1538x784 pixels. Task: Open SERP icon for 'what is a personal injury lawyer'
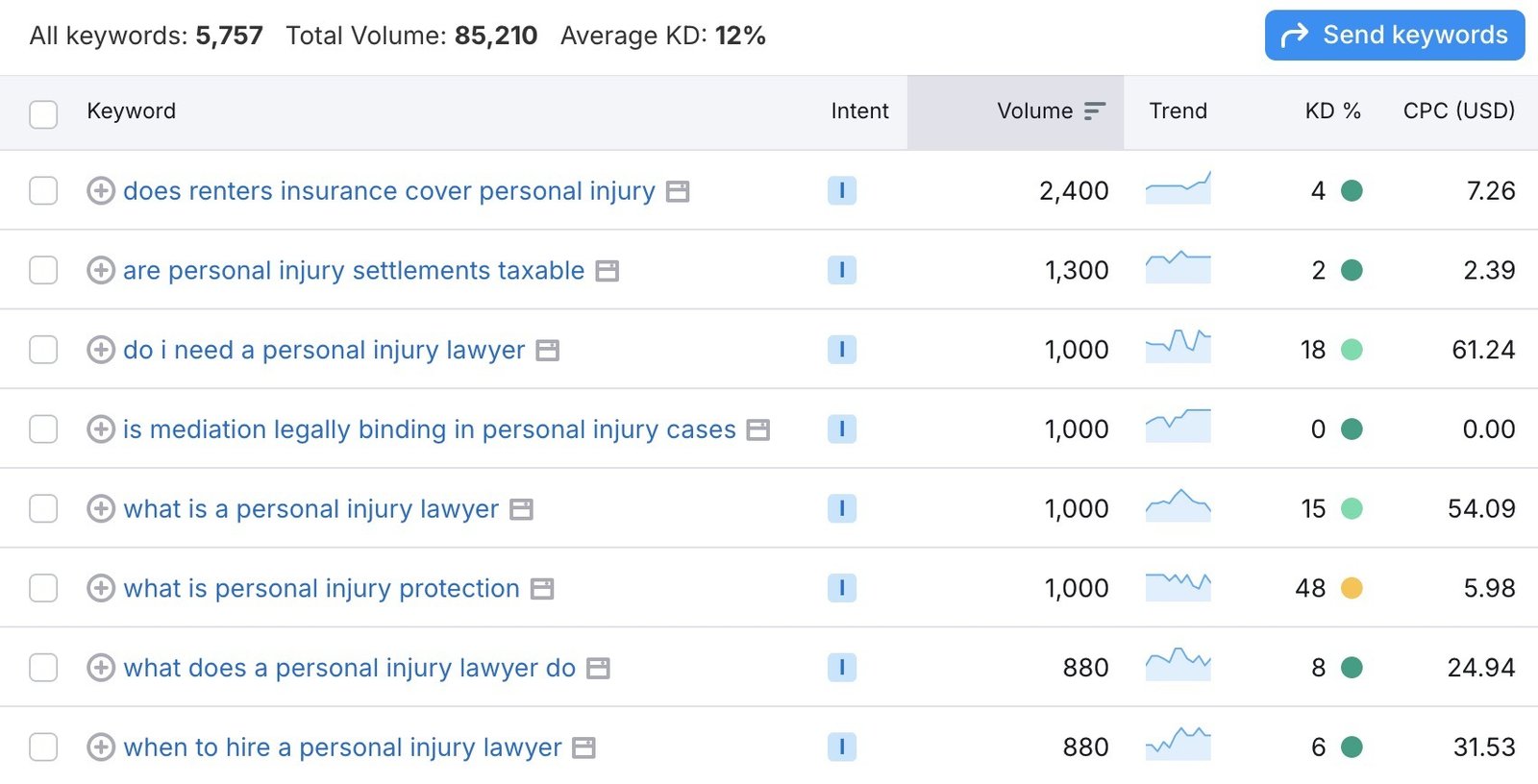coord(521,509)
